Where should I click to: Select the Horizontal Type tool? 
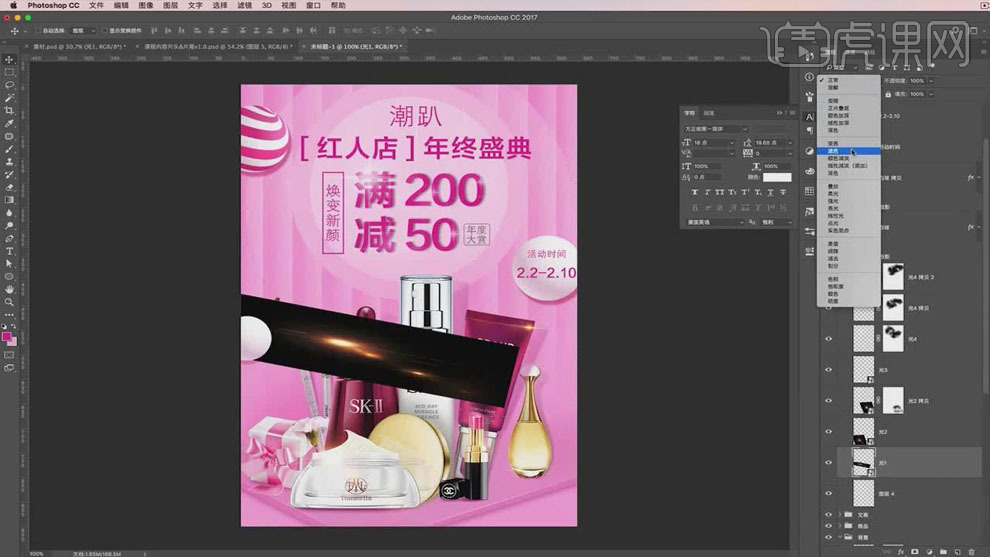pos(9,251)
